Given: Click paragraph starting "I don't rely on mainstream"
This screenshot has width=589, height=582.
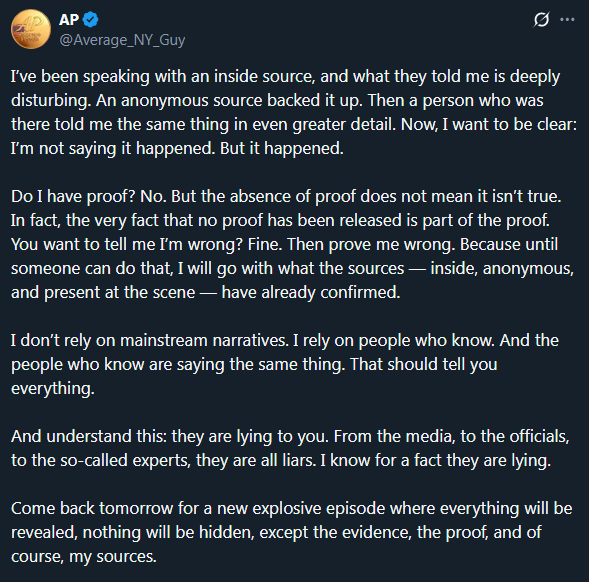Looking at the screenshot, I should pyautogui.click(x=285, y=364).
